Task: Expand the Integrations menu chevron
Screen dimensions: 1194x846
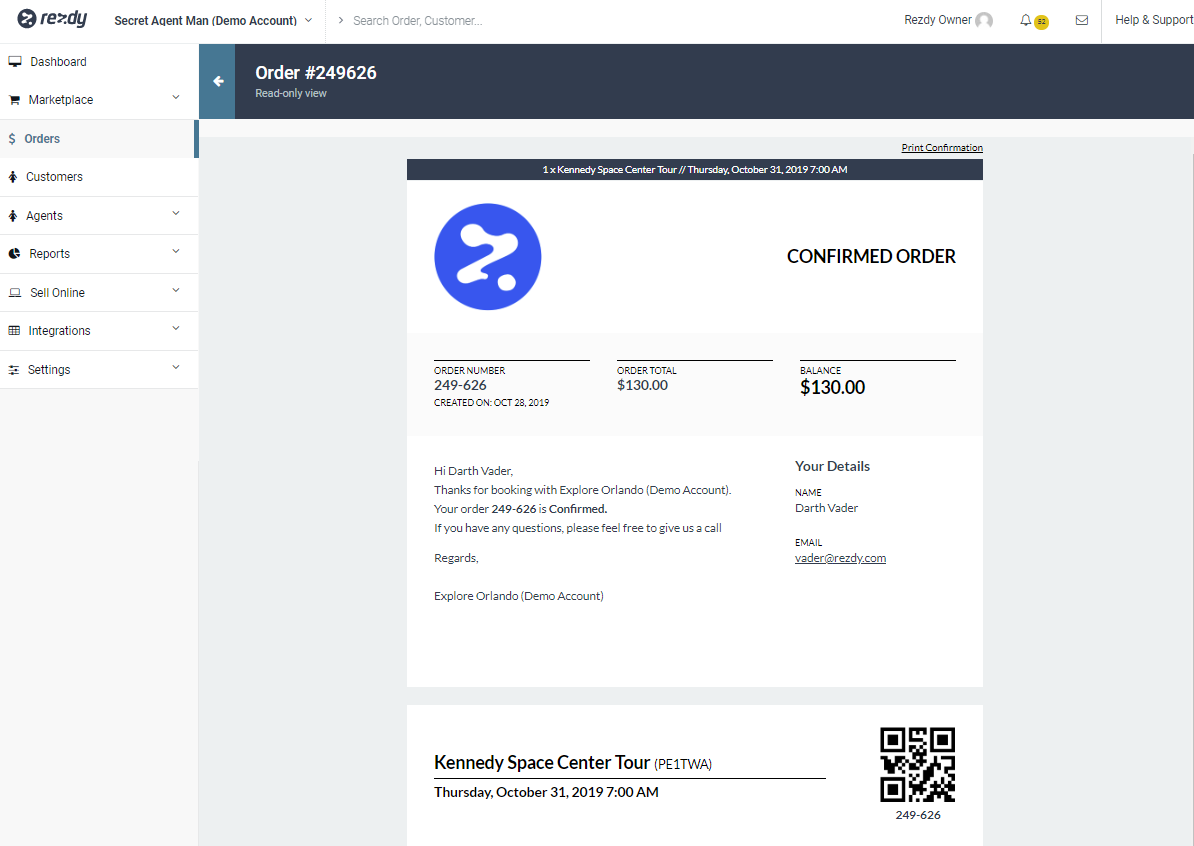Action: click(176, 328)
